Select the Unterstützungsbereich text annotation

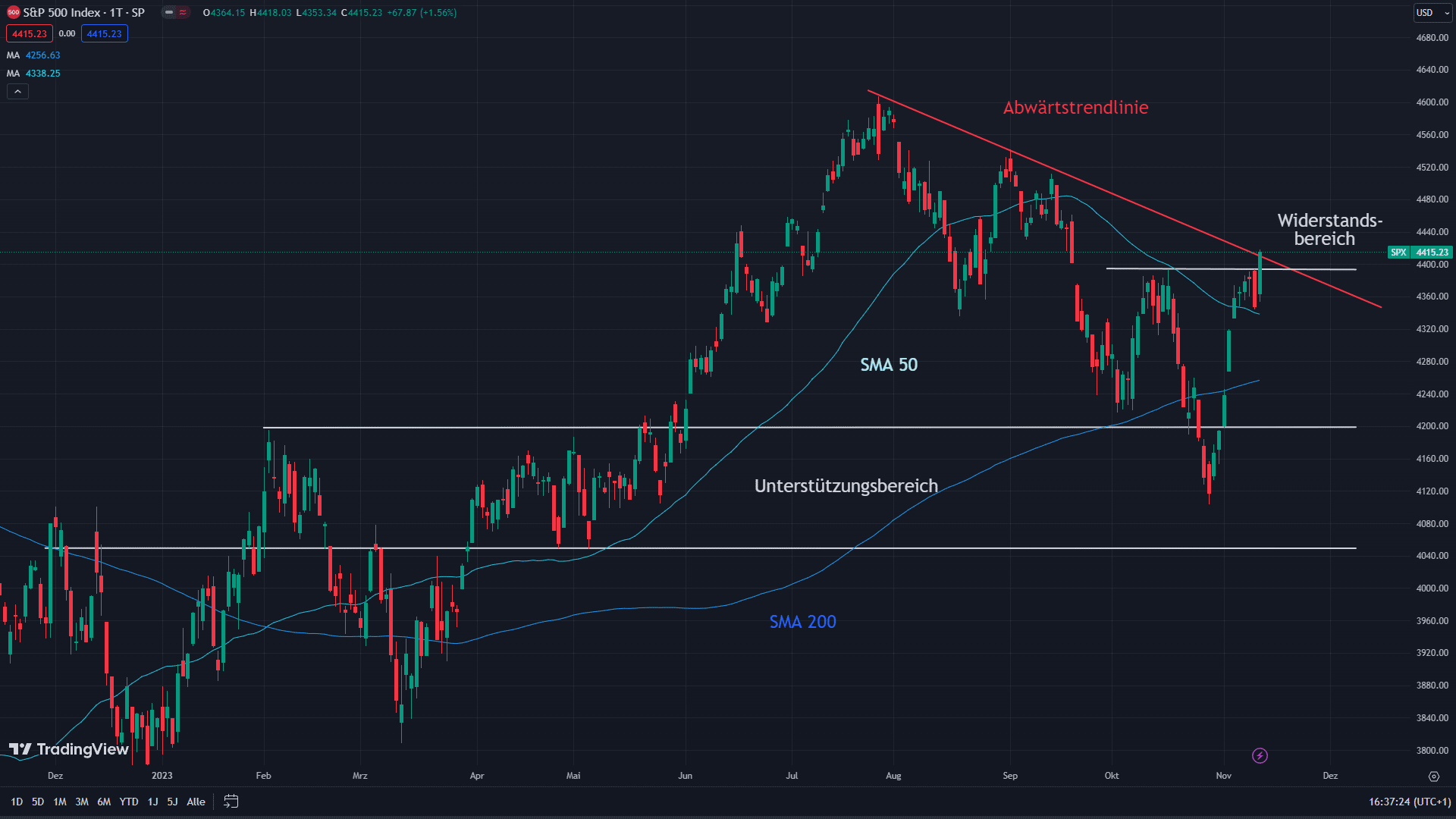coord(846,486)
